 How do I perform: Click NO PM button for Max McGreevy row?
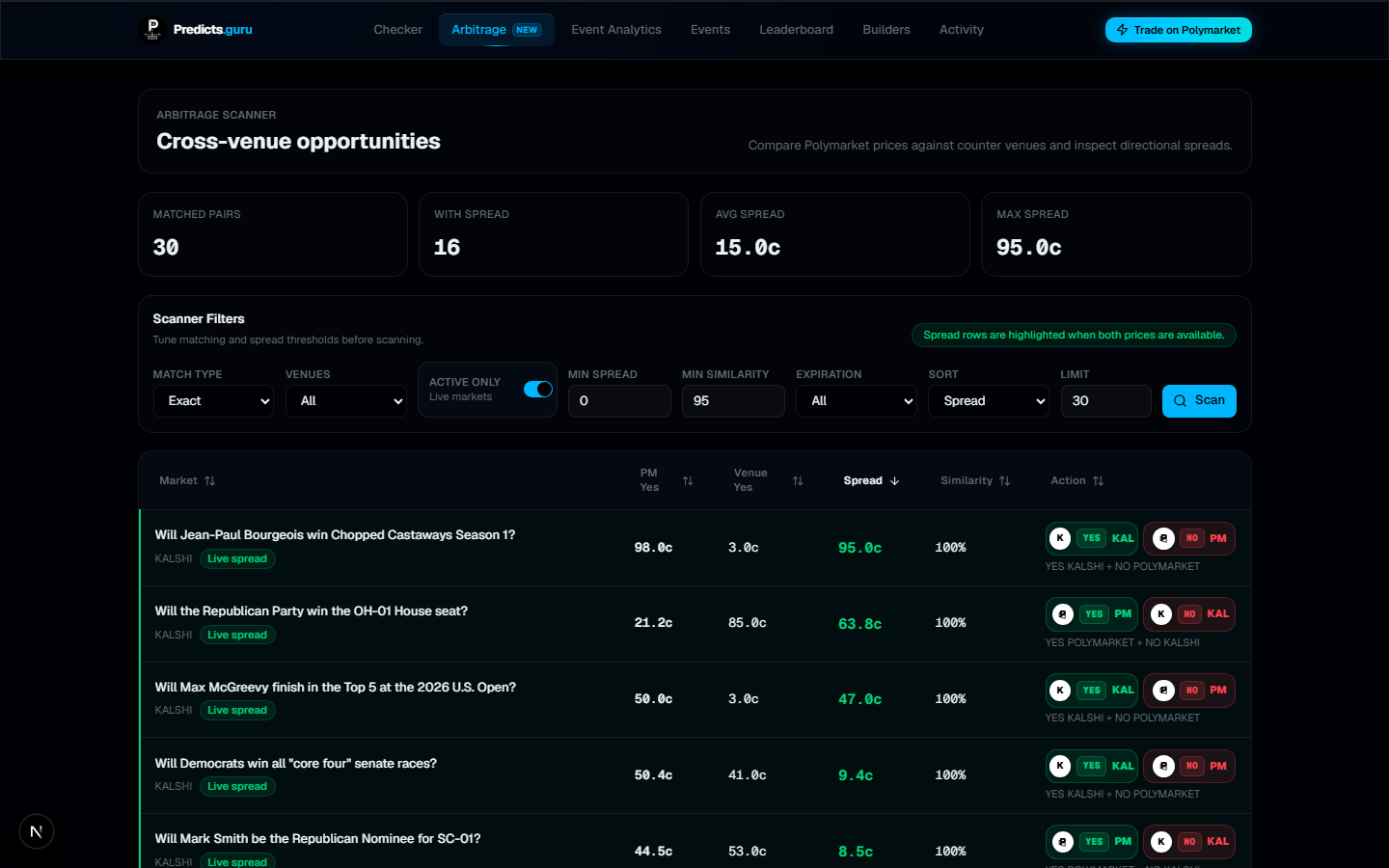point(1189,690)
